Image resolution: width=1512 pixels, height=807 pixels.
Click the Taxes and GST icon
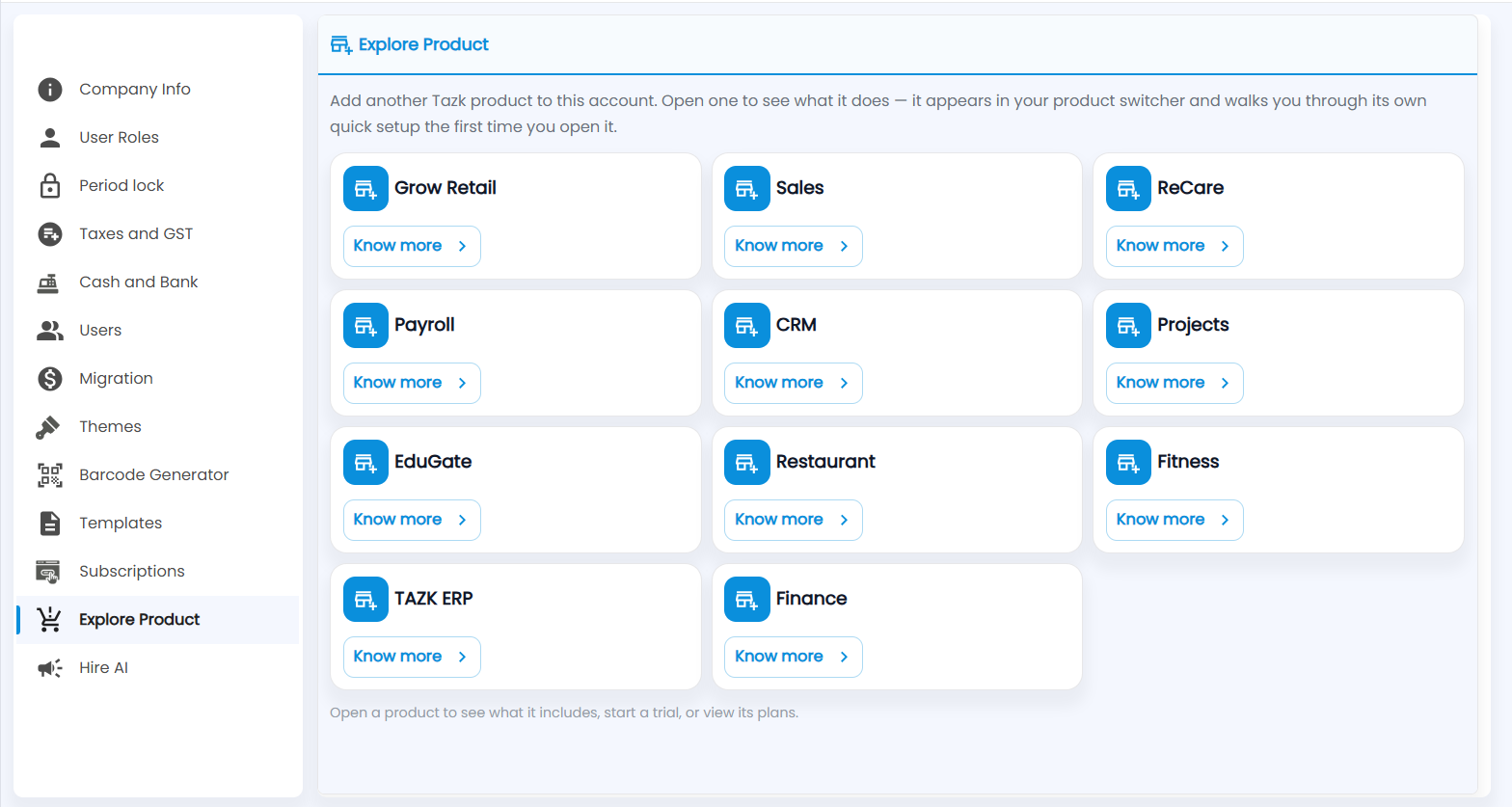pos(49,234)
